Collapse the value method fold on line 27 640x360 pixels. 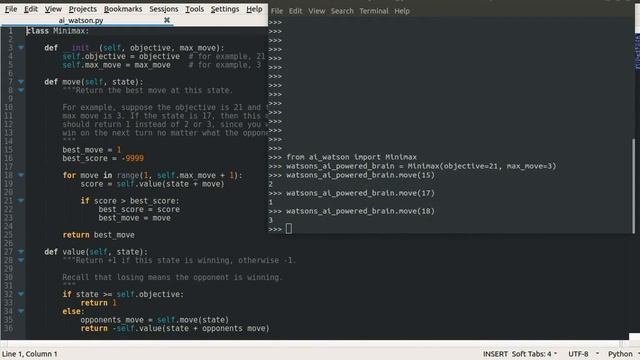(21, 252)
